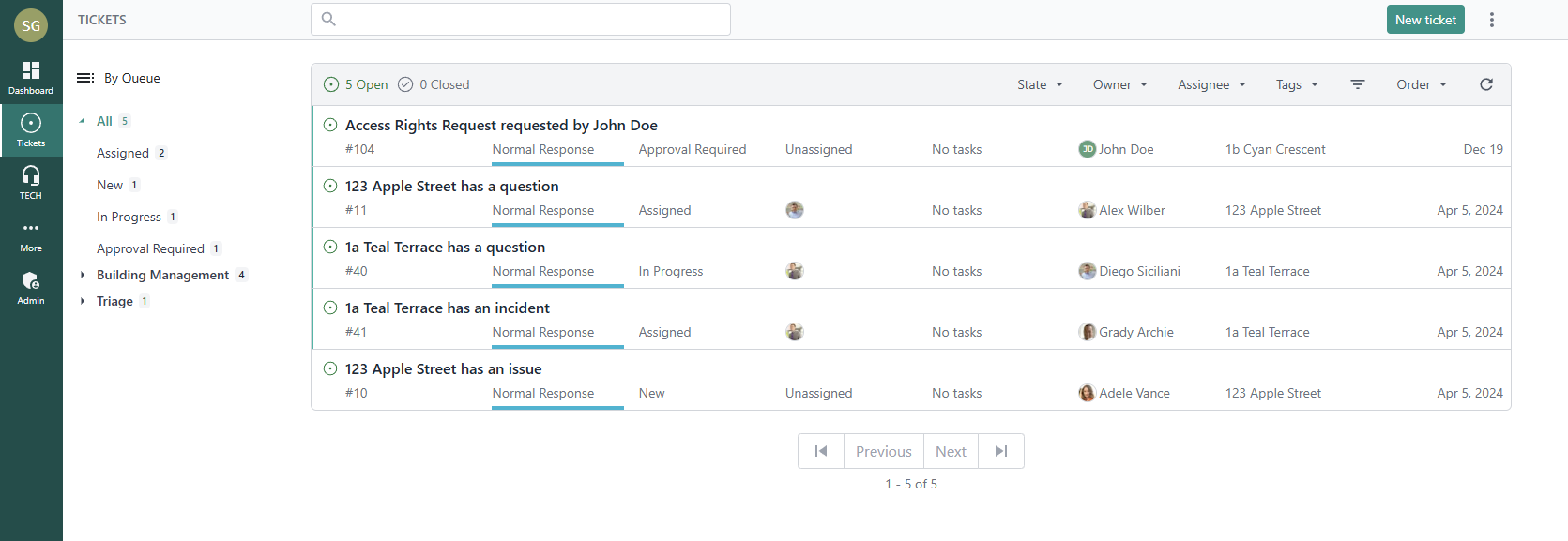Expand the Building Management queue
Image resolution: width=1568 pixels, height=541 pixels.
(x=83, y=275)
